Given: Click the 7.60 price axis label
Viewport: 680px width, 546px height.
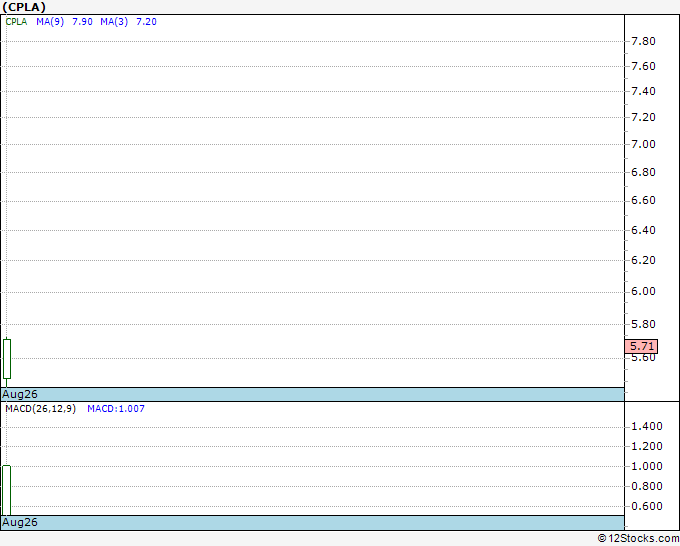Looking at the screenshot, I should pos(643,66).
